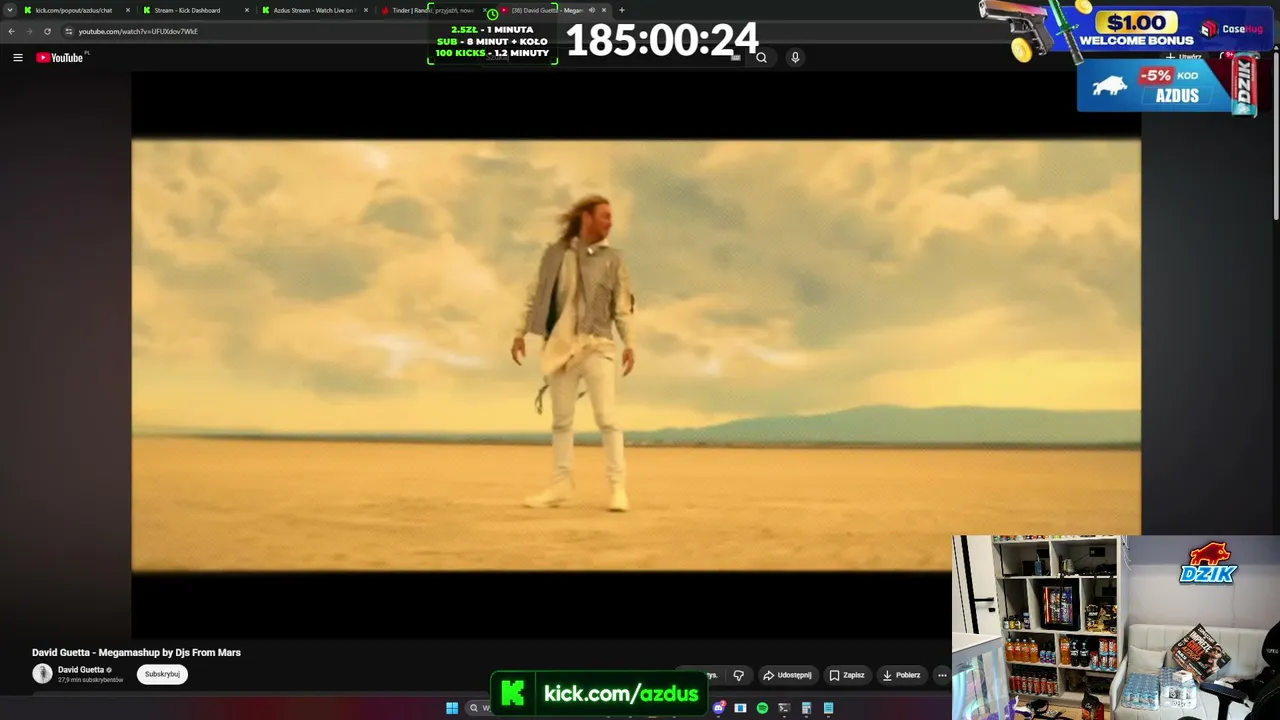Close the Stream - Kick Dashboard tab
The height and width of the screenshot is (720, 1280).
tap(247, 10)
